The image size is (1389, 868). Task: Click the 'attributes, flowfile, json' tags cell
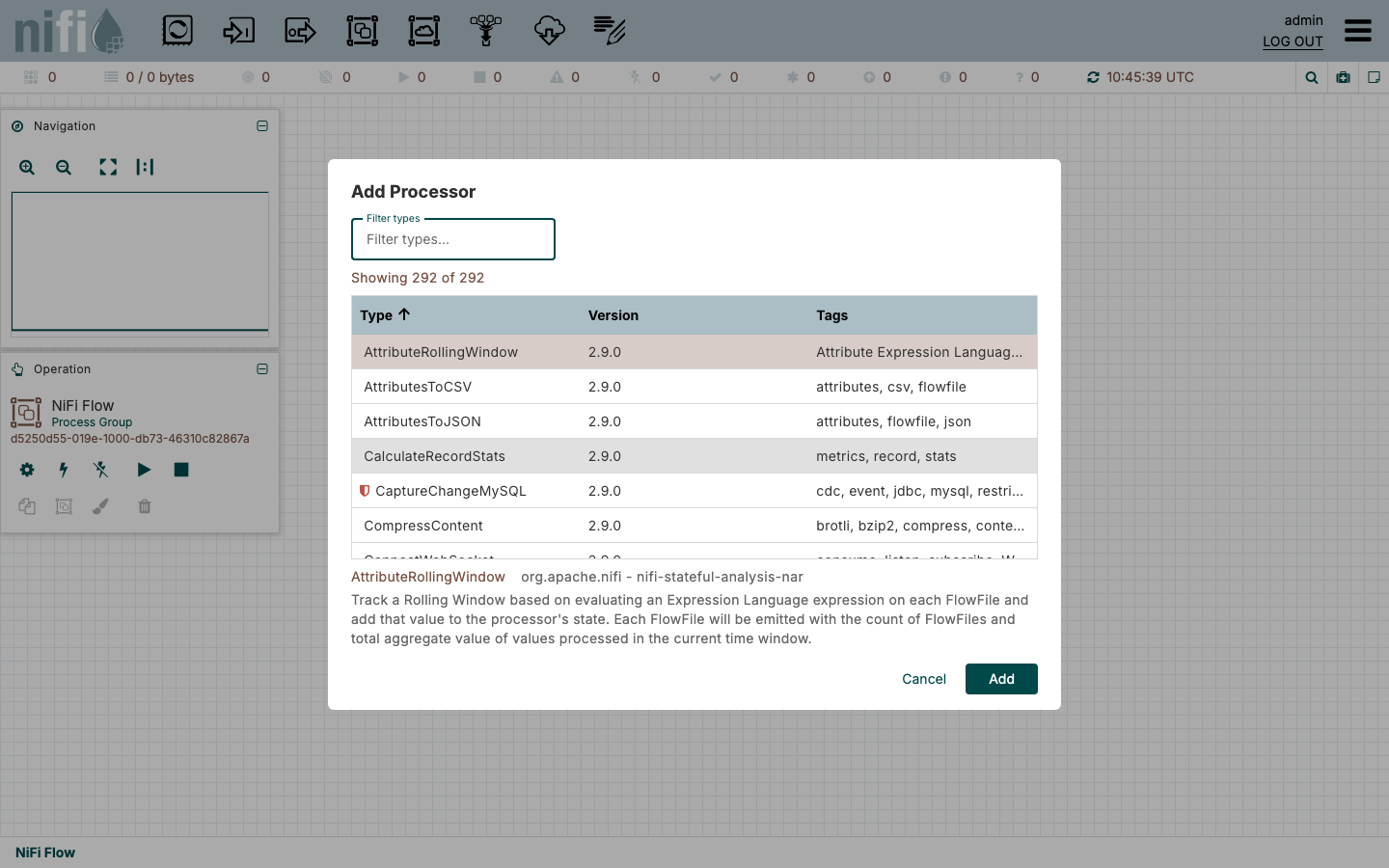point(893,421)
